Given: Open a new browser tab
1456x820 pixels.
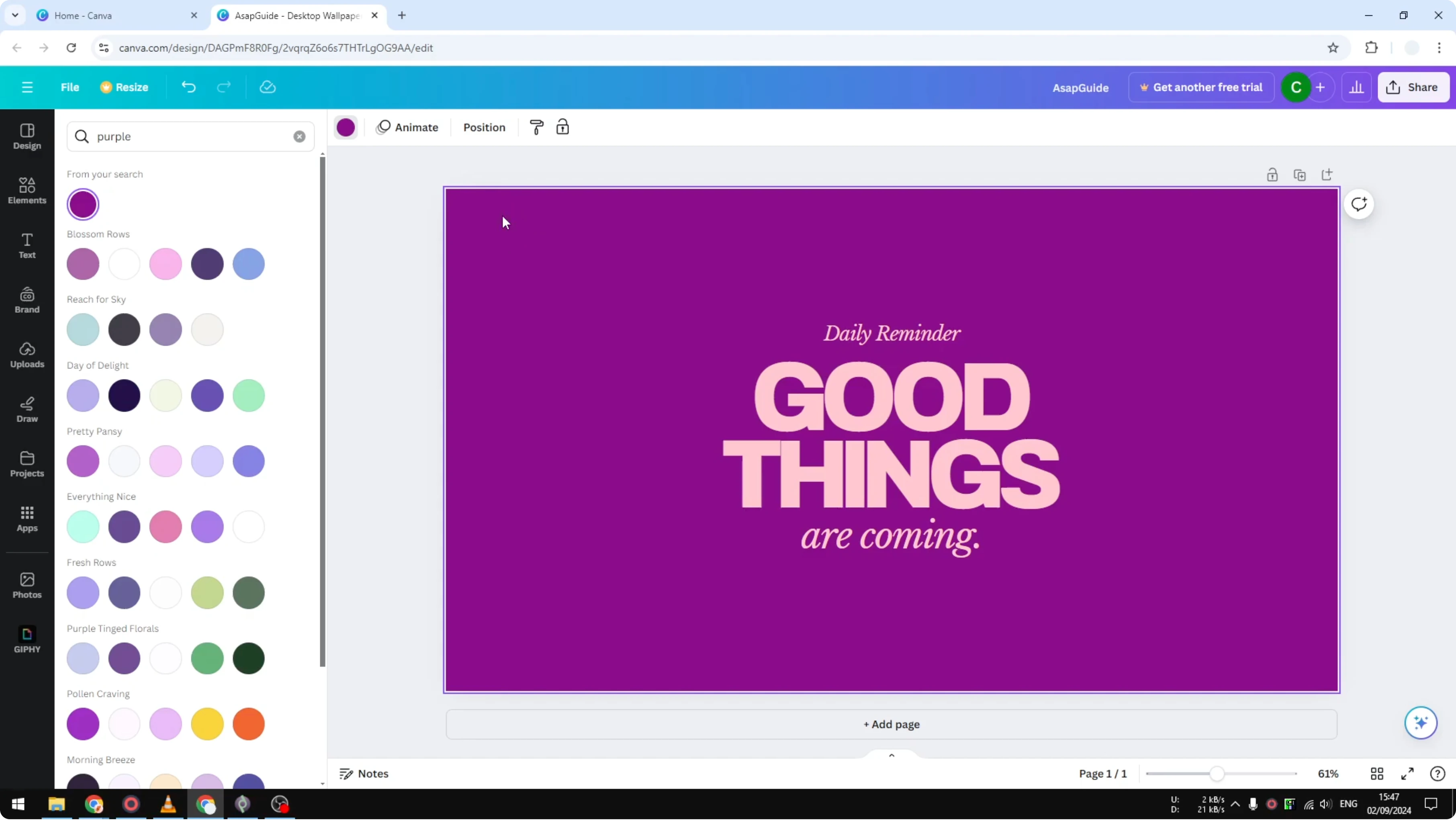Looking at the screenshot, I should click(x=402, y=15).
